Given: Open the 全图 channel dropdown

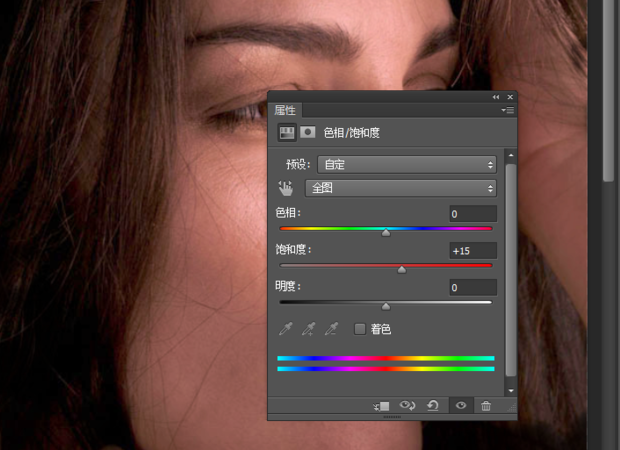Looking at the screenshot, I should pyautogui.click(x=401, y=188).
